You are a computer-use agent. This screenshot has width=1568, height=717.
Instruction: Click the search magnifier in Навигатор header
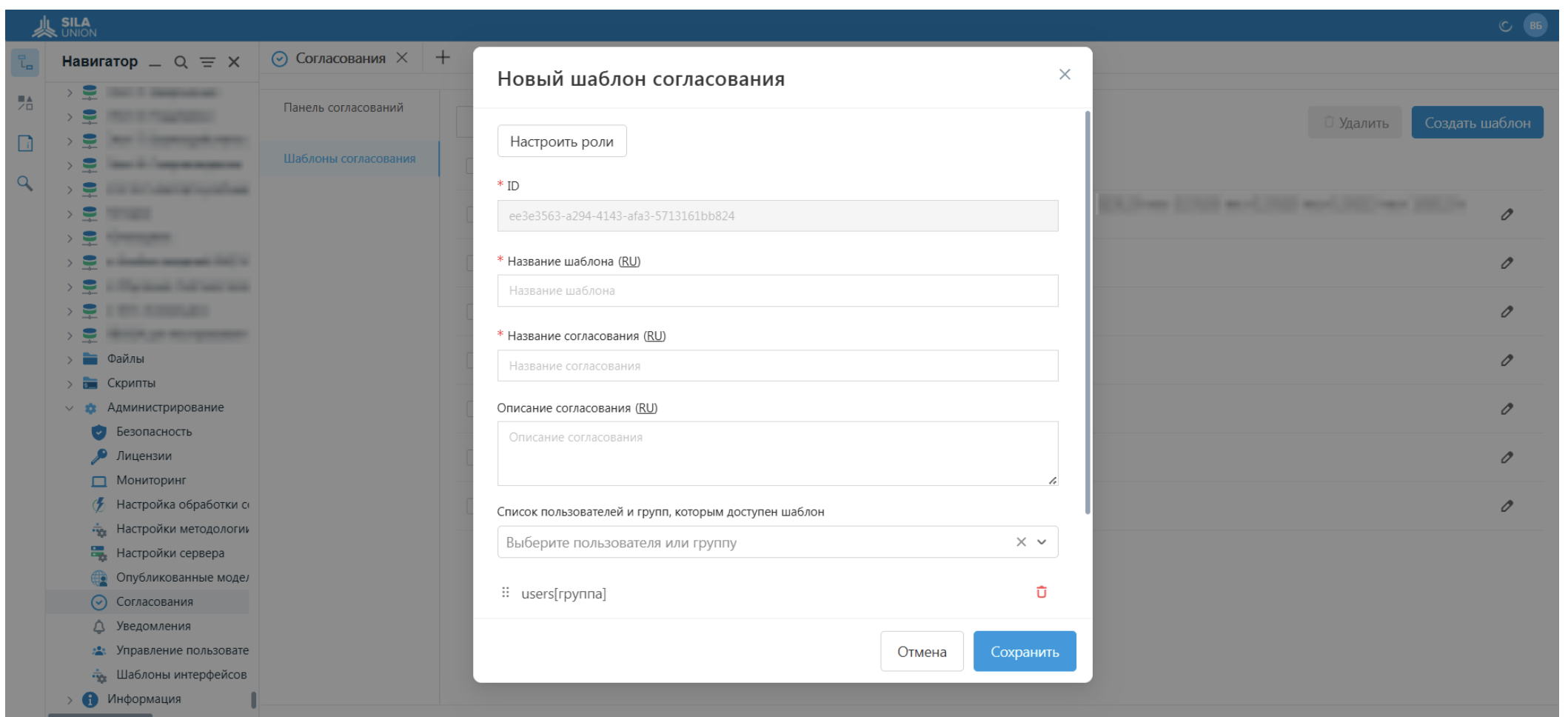(x=181, y=62)
